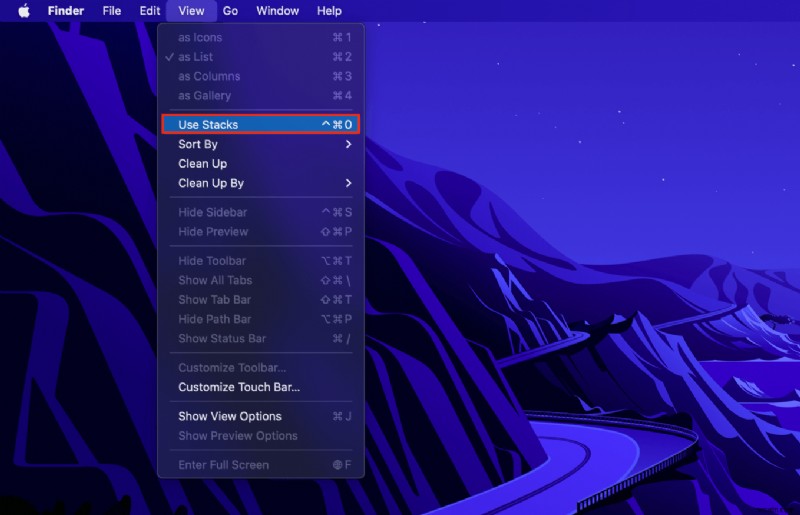Select Clean Up menu item
Image resolution: width=800 pixels, height=515 pixels.
tap(261, 163)
